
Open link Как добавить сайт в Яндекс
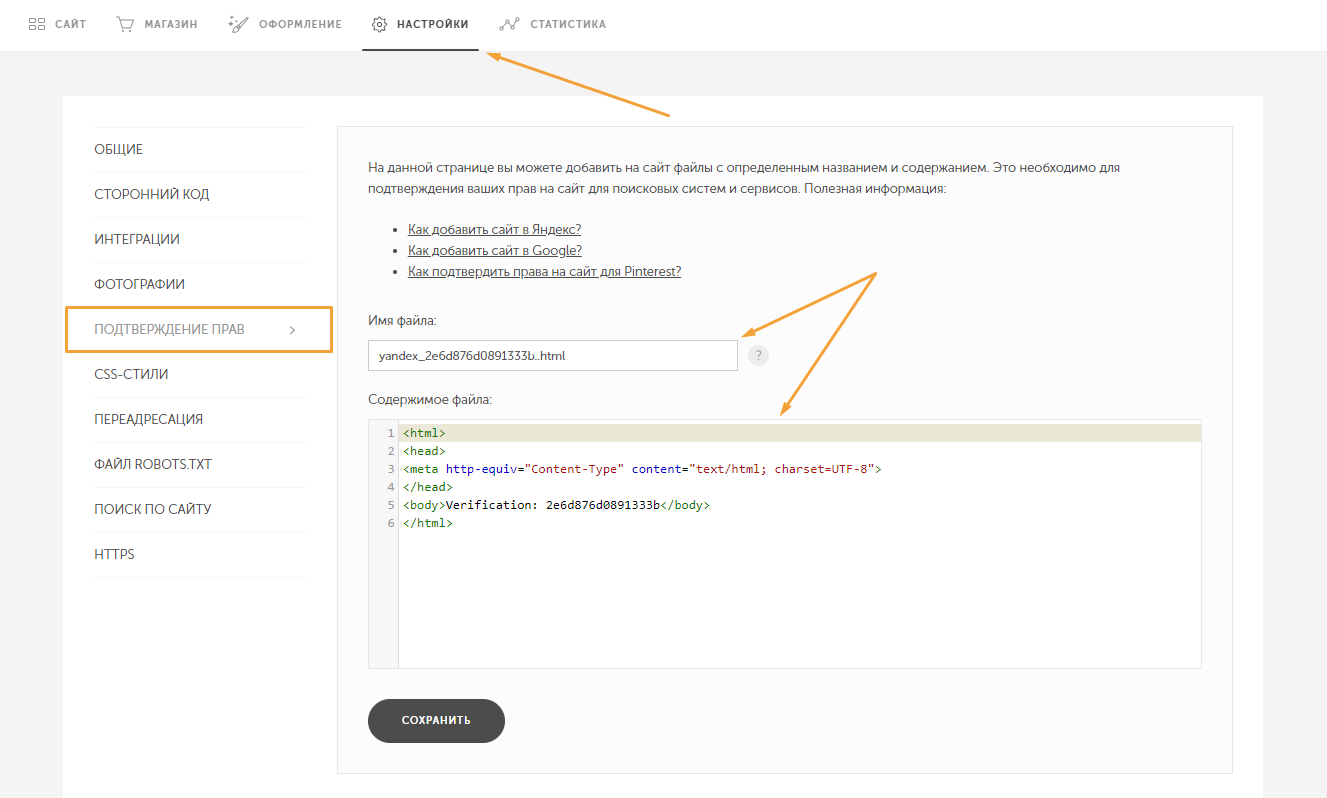(x=494, y=230)
